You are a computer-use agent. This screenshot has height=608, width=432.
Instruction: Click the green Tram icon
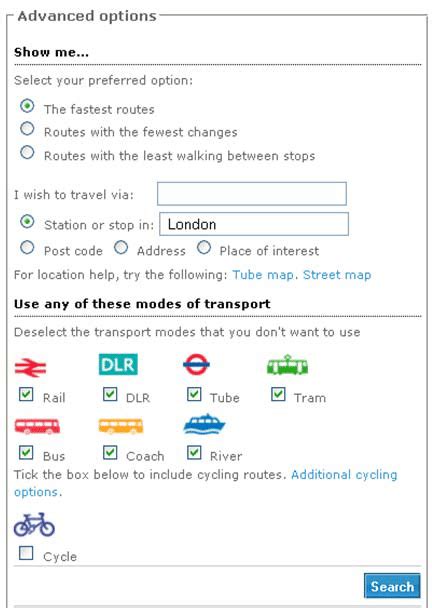[x=287, y=365]
